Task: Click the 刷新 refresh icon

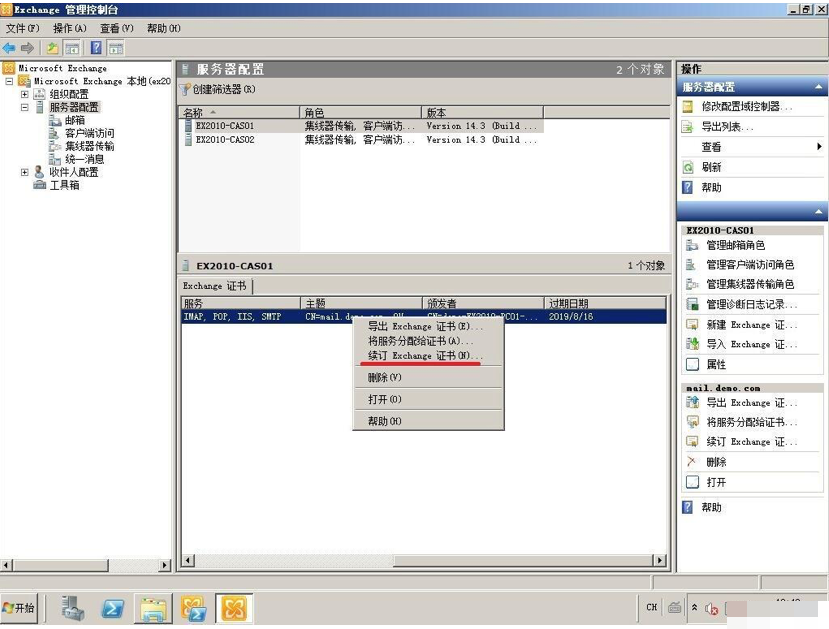Action: pos(688,168)
